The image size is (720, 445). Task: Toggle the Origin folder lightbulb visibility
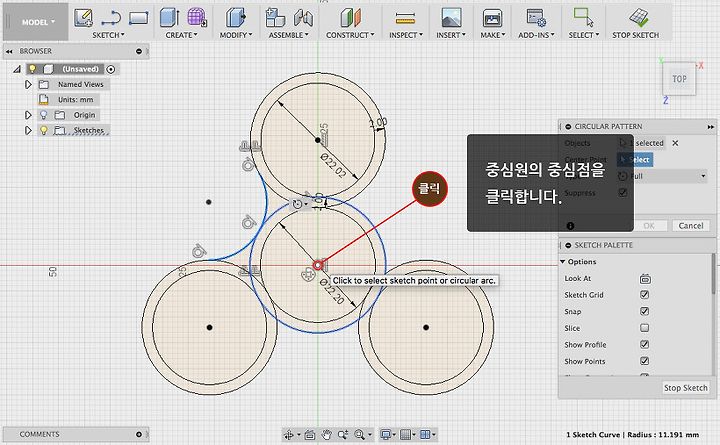coord(44,115)
